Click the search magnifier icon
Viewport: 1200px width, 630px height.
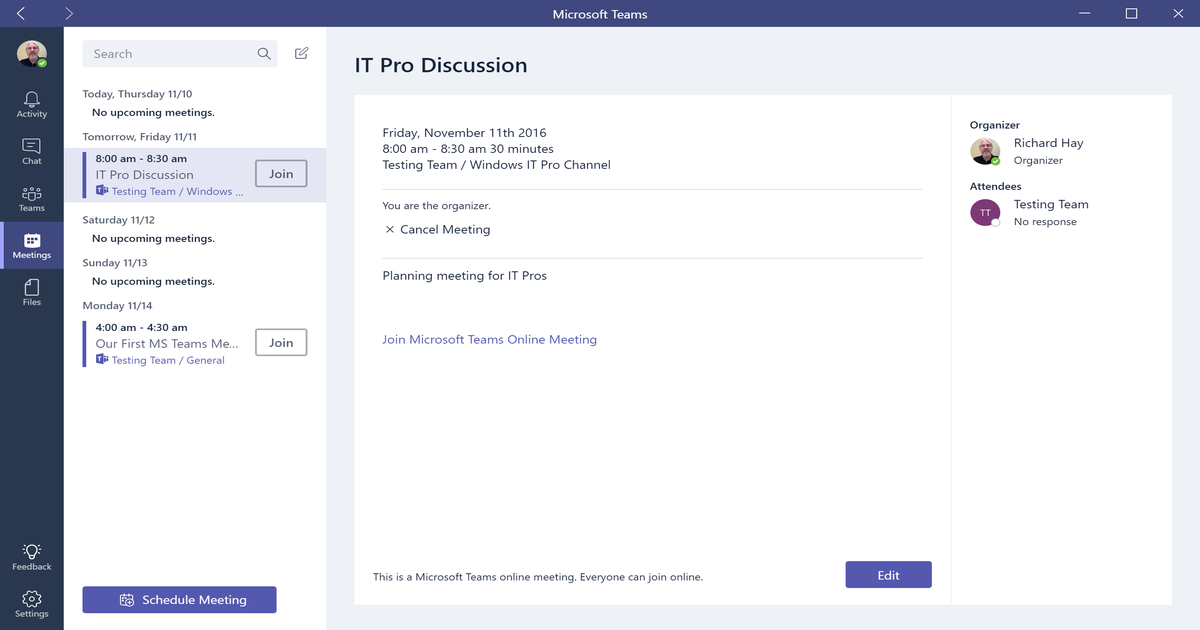click(264, 53)
